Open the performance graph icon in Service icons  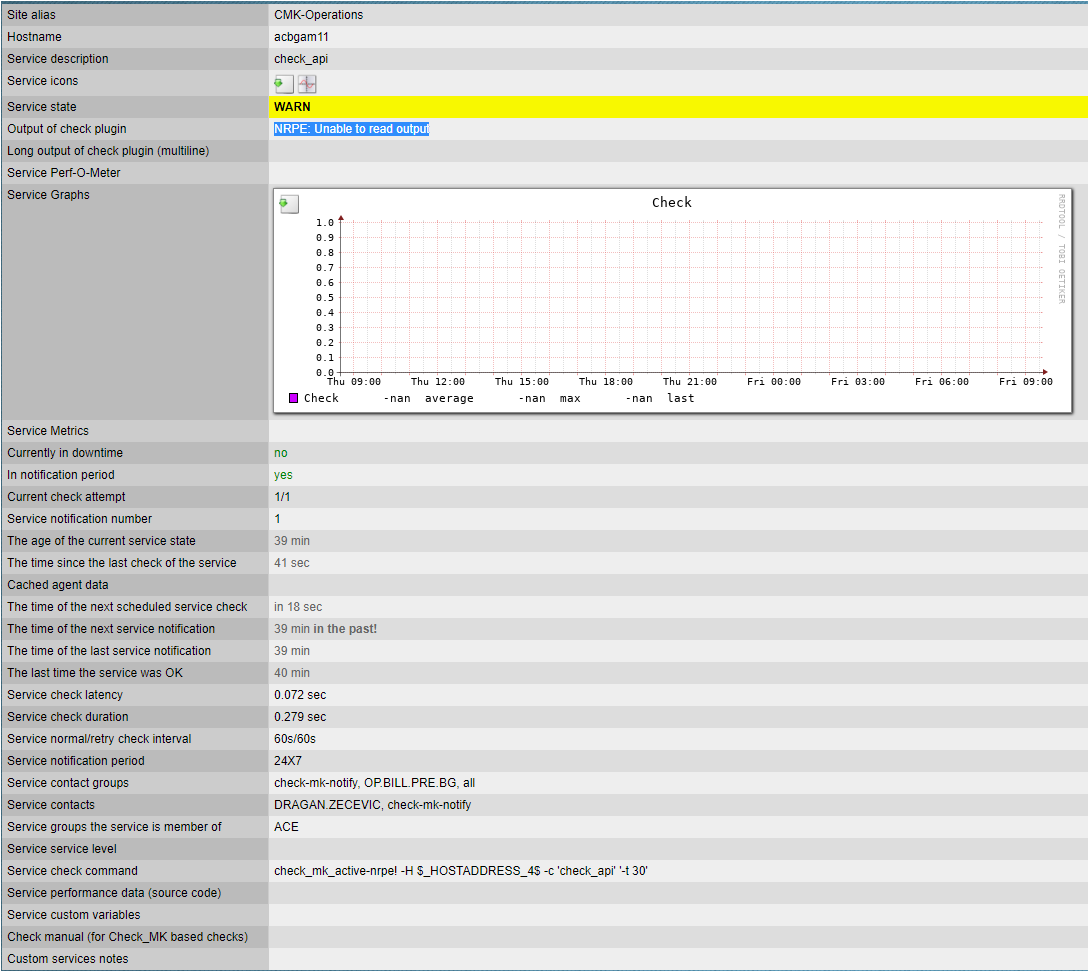[307, 84]
